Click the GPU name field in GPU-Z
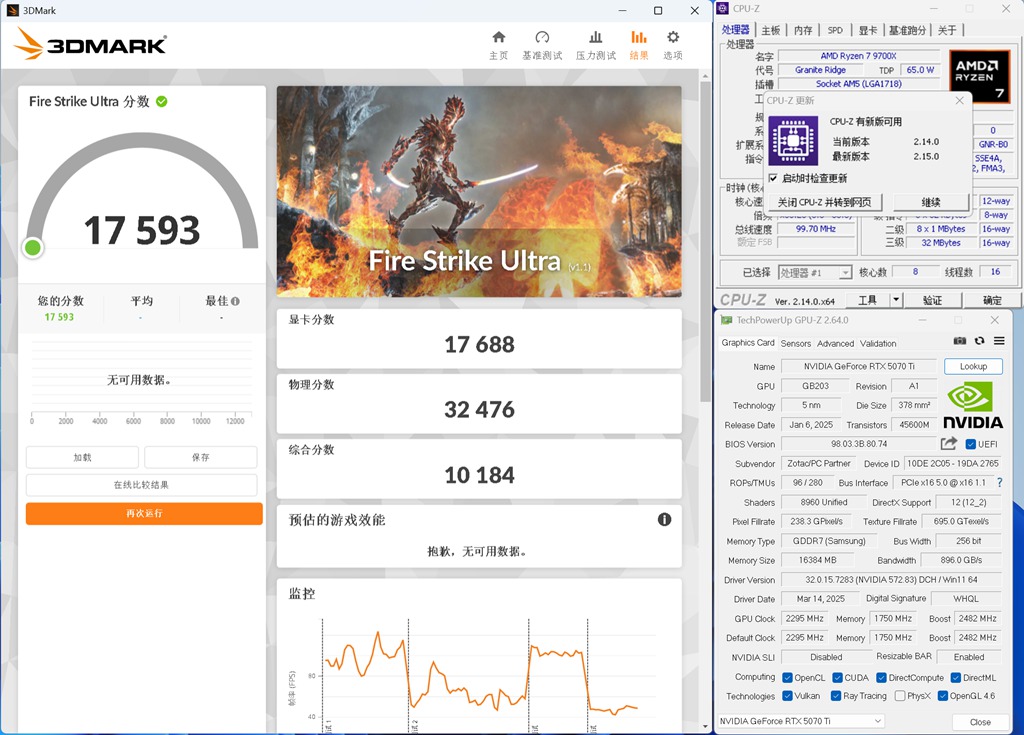The image size is (1024, 735). click(859, 367)
